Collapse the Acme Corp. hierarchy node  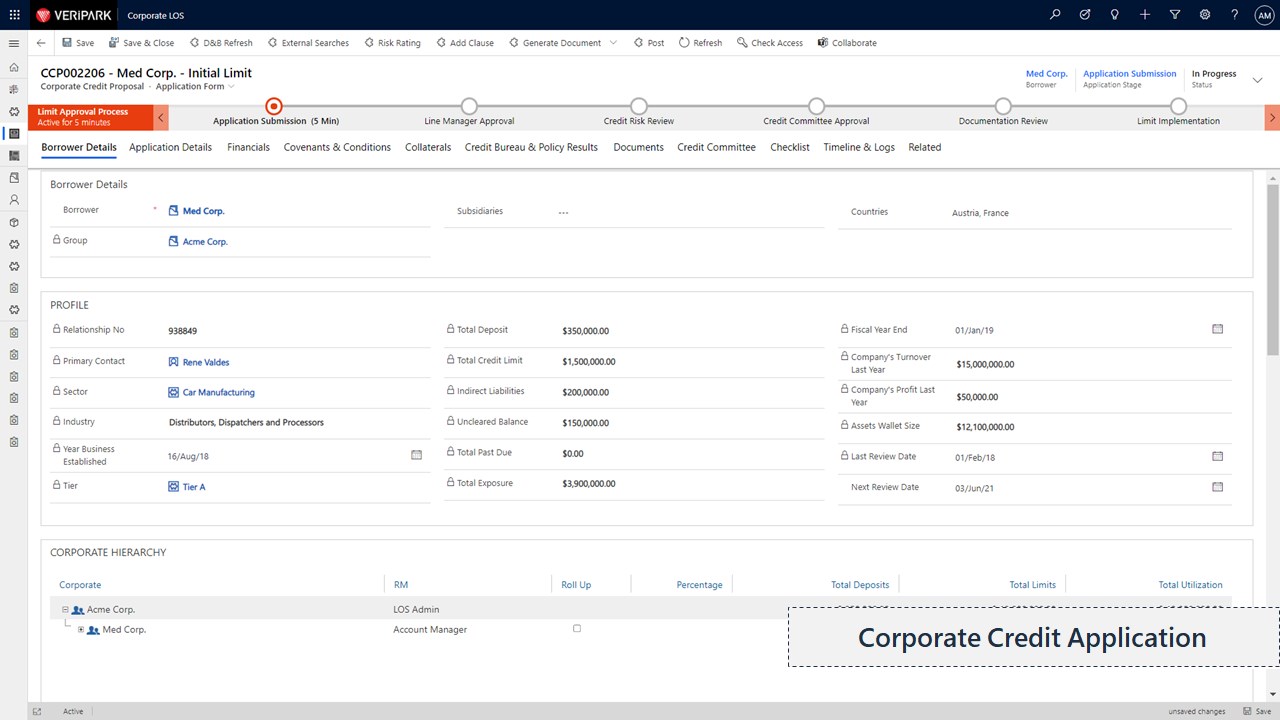click(x=65, y=609)
